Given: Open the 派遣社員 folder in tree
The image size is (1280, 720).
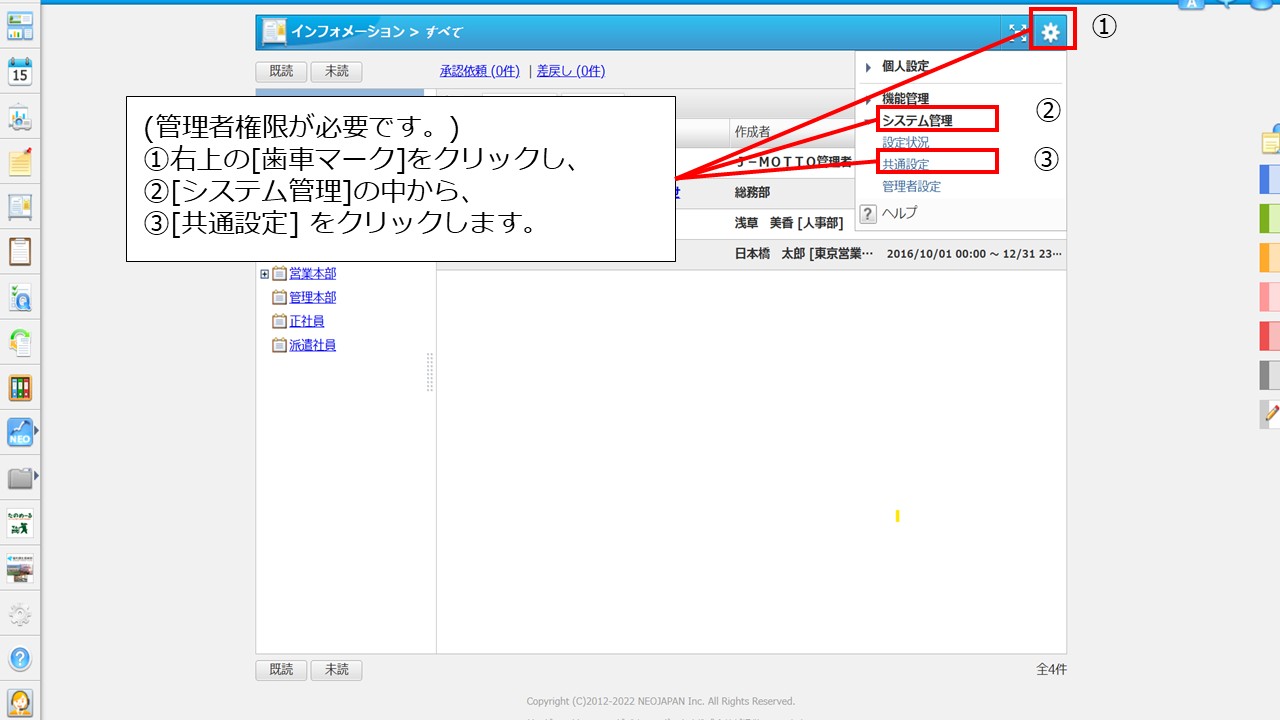Looking at the screenshot, I should [312, 346].
